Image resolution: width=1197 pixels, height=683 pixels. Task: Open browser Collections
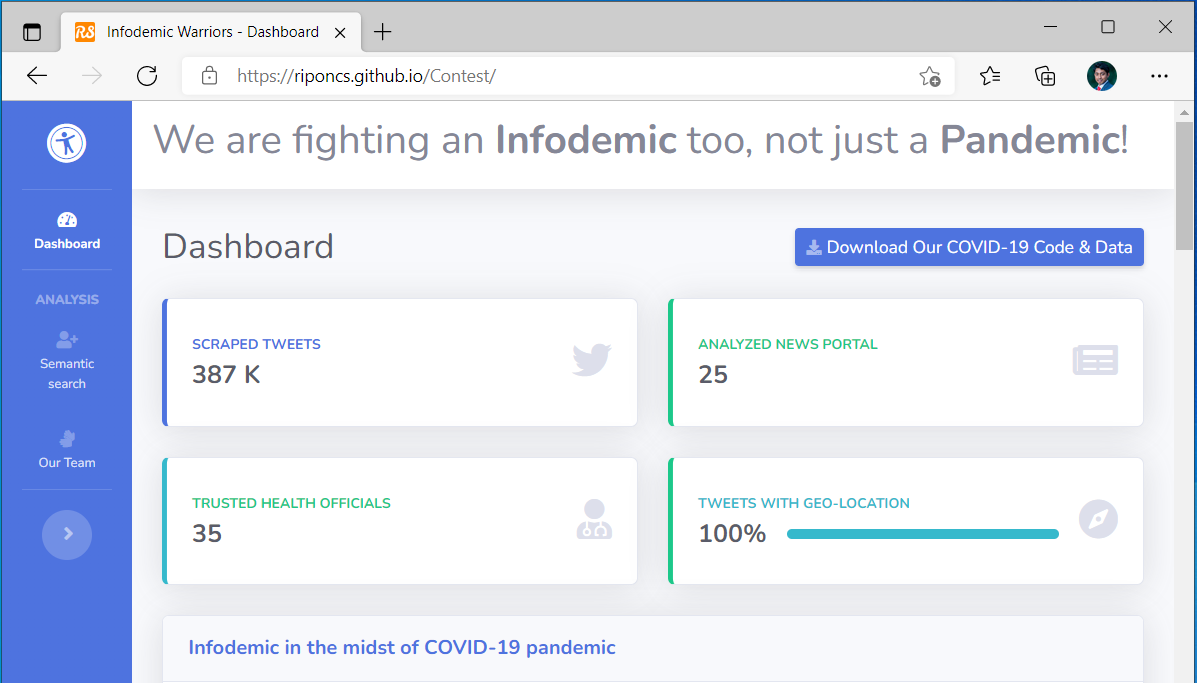(x=1045, y=75)
